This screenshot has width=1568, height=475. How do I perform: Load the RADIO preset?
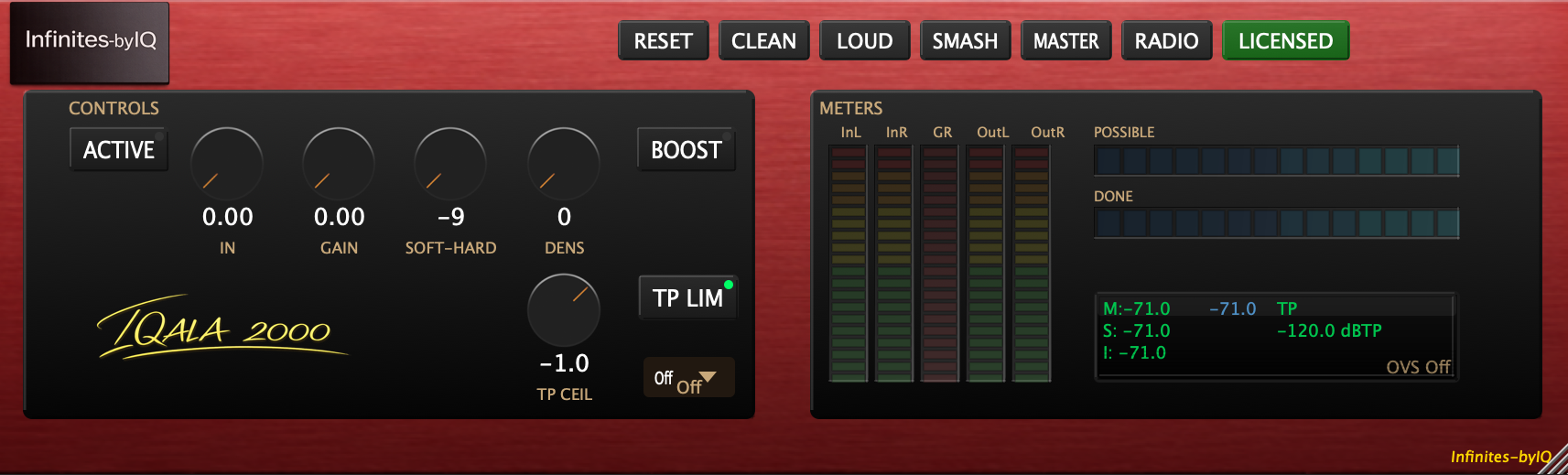click(1167, 41)
